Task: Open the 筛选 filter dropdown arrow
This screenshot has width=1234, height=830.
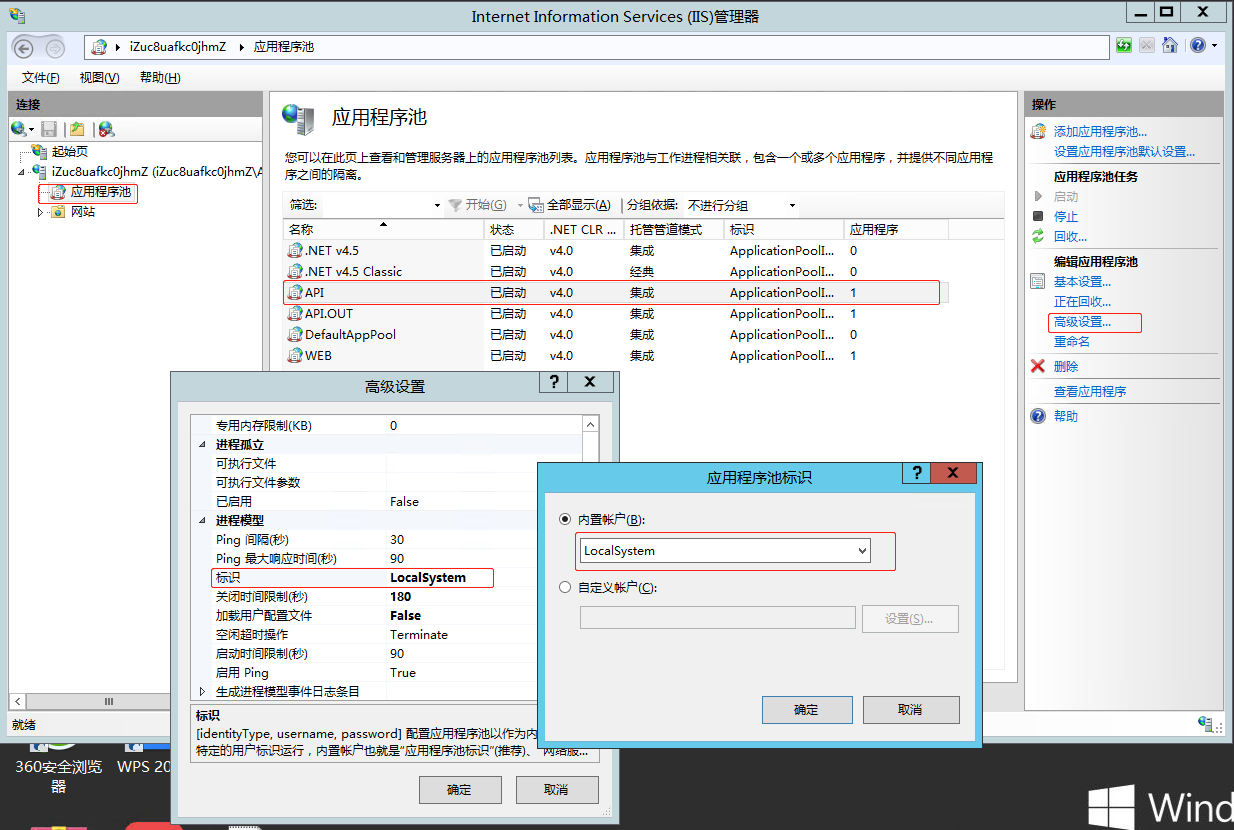Action: click(x=437, y=206)
